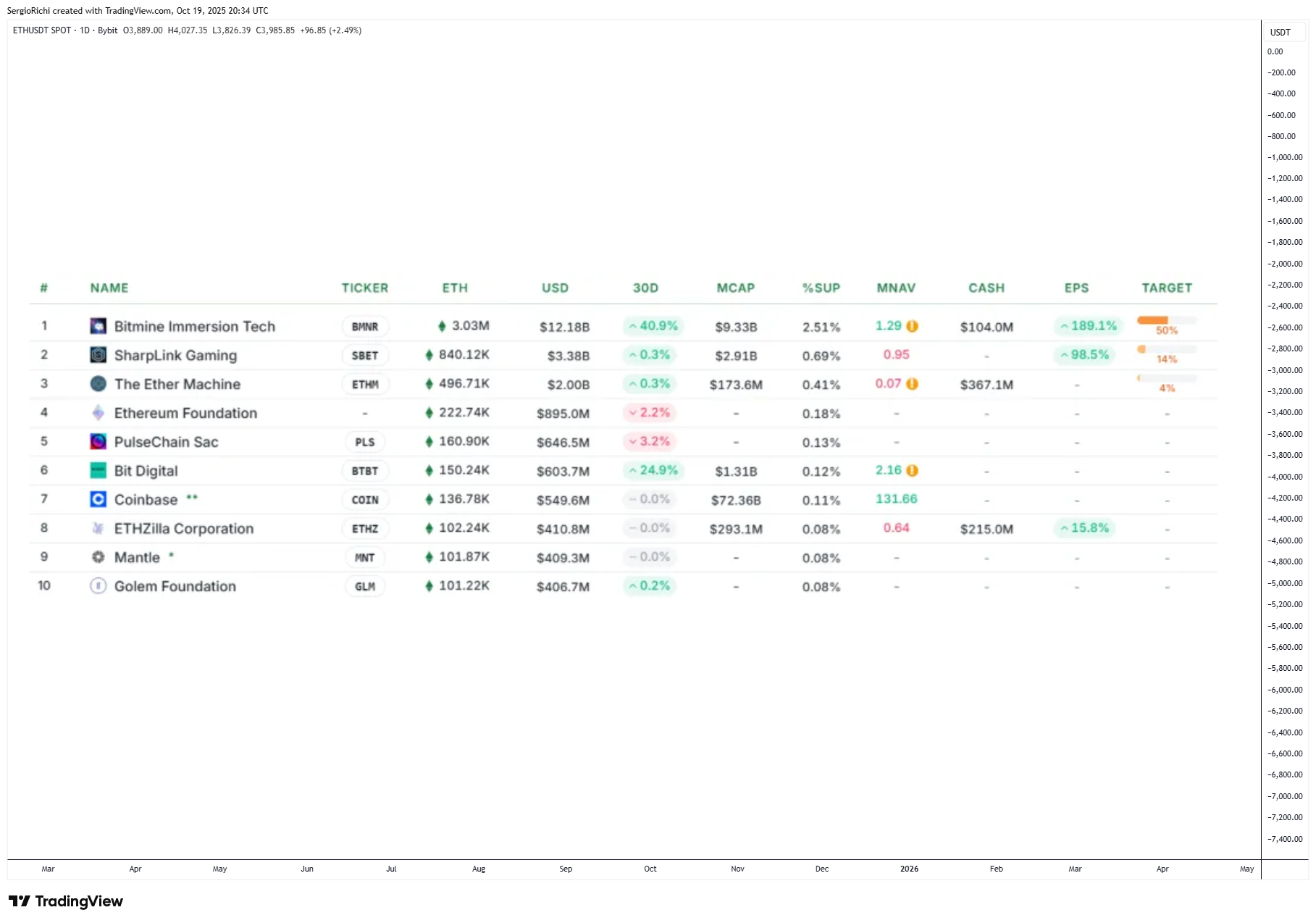Click The Ether Machine logo icon
Image resolution: width=1316 pixels, height=923 pixels.
point(98,384)
